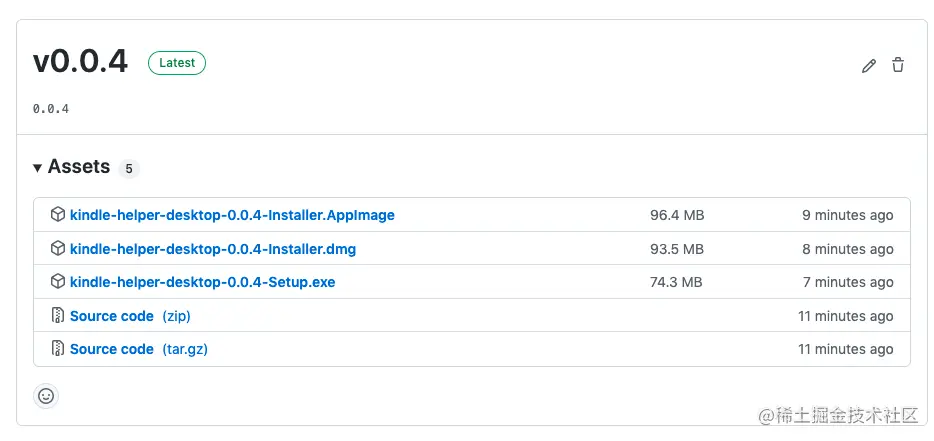
Task: Click zip file icon beside Source code (zip)
Action: 57,315
